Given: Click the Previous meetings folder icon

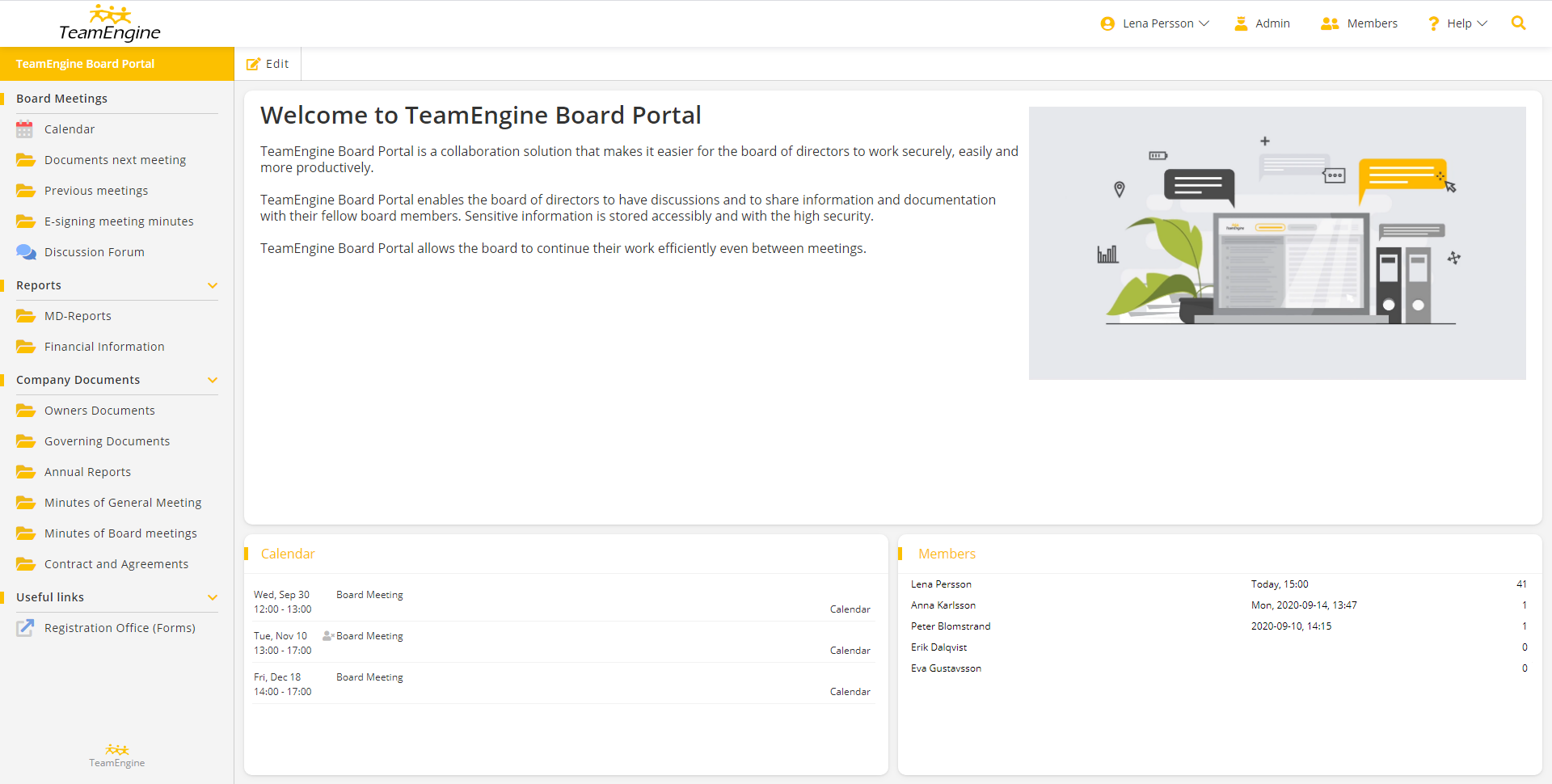Looking at the screenshot, I should (26, 191).
